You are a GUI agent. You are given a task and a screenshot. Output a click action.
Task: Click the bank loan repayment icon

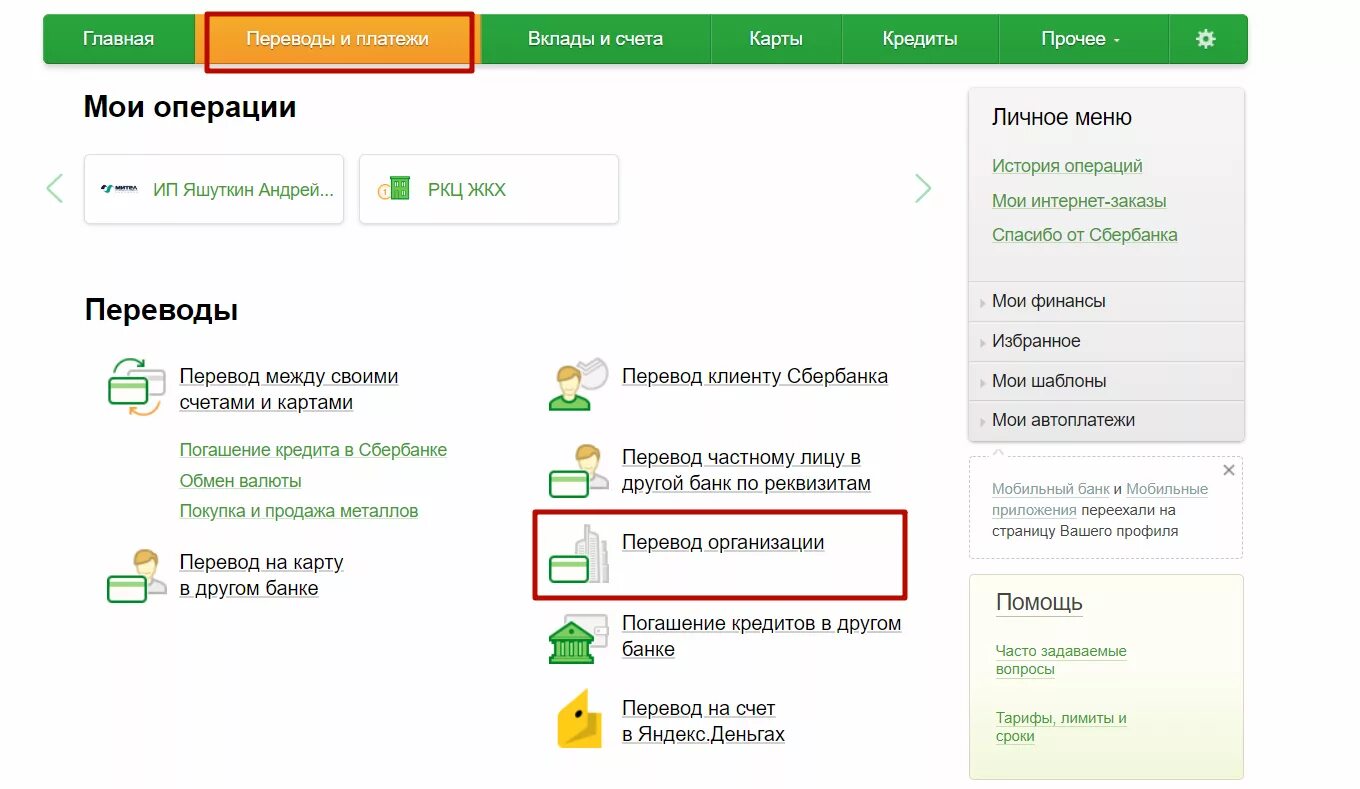[579, 637]
